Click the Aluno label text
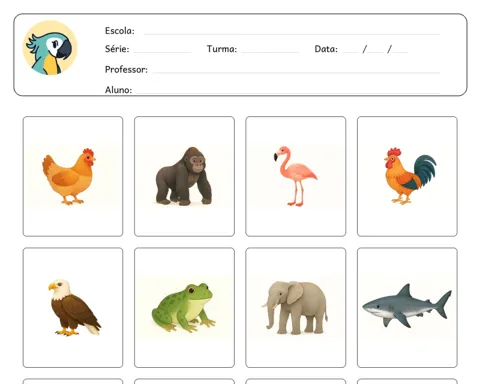The width and height of the screenshot is (480, 384). click(118, 90)
